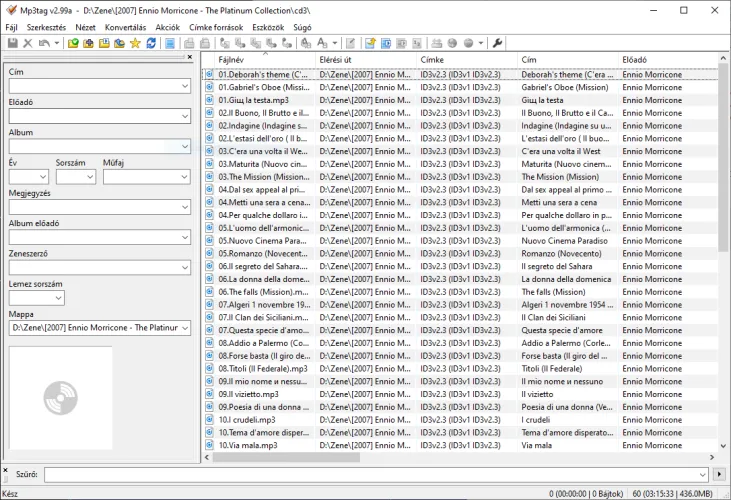Click the blue Refresh arrows icon
This screenshot has width=731, height=500.
pyautogui.click(x=151, y=43)
